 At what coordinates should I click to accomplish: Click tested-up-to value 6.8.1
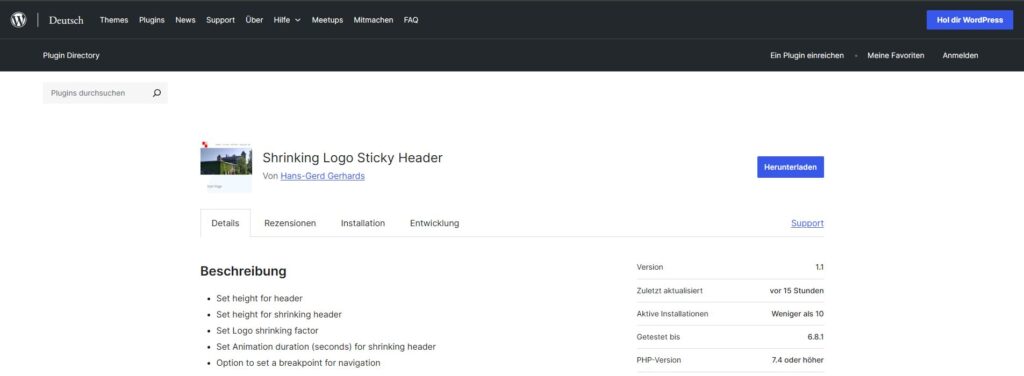(816, 337)
